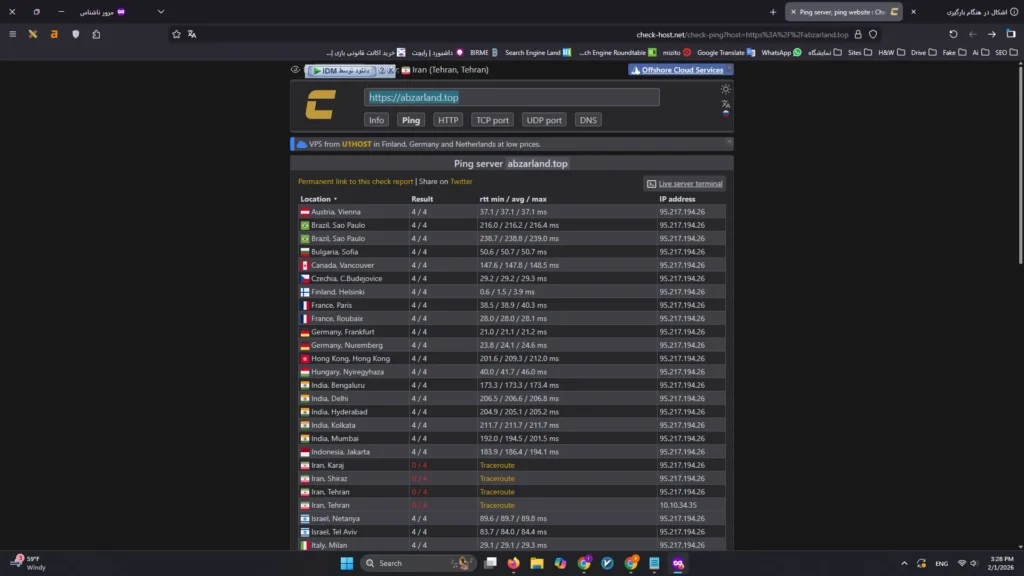
Task: Sort results by Location column header
Action: coord(318,199)
